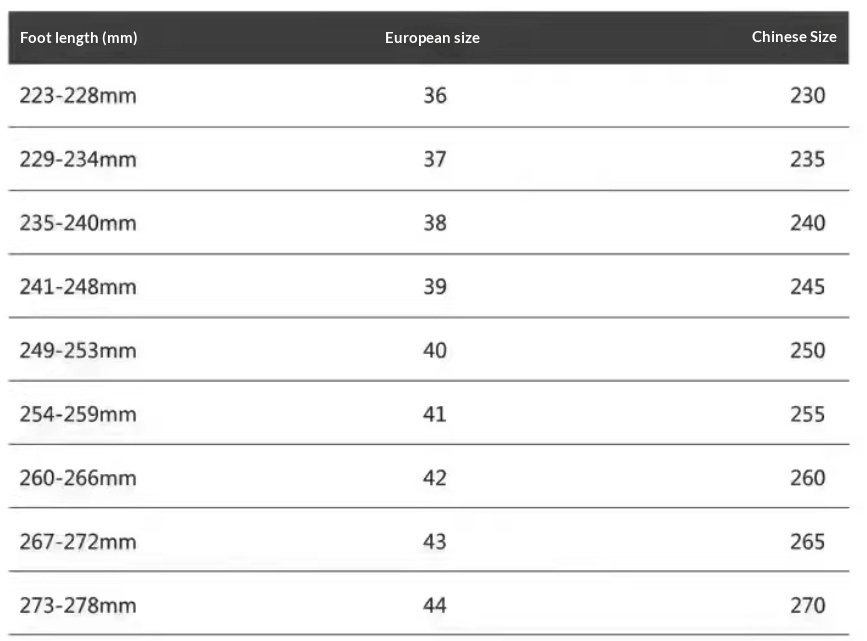The height and width of the screenshot is (641, 867).
Task: Click the 260-266mm foot length entry
Action: tap(78, 478)
